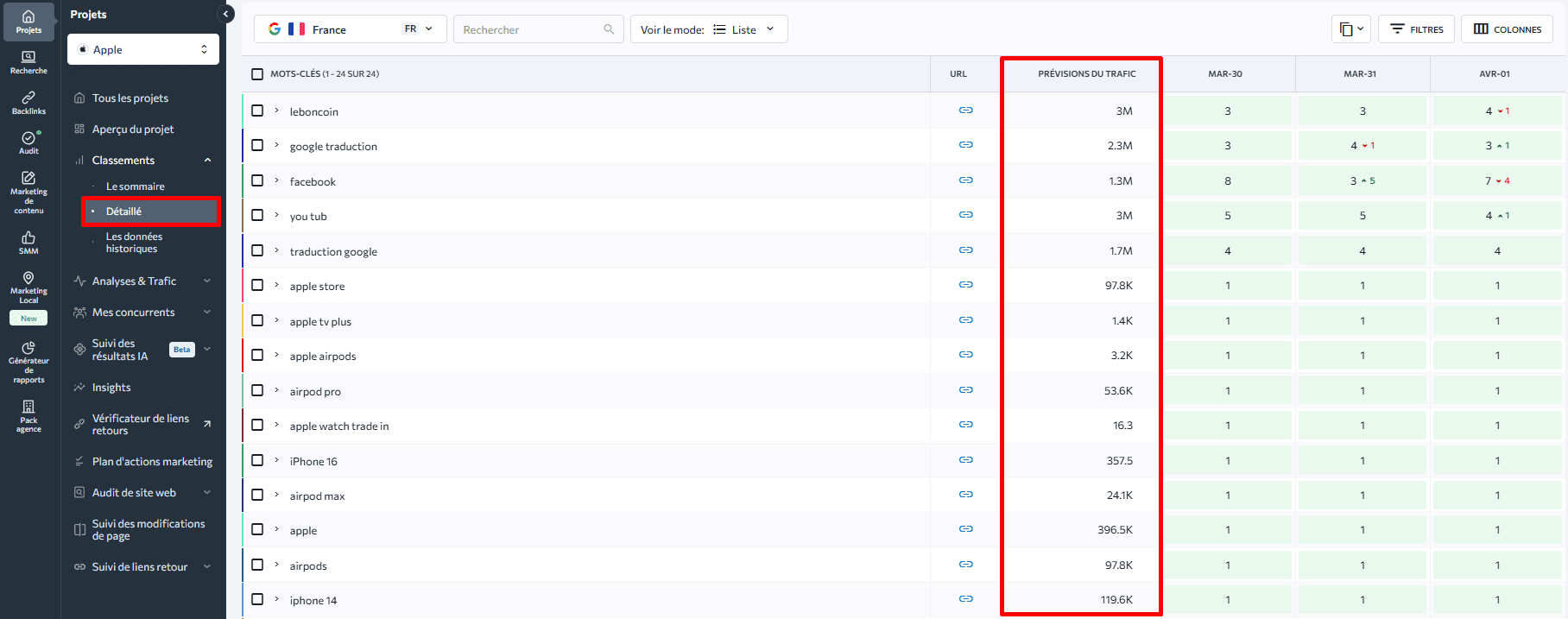Select Détaillé submenu item
1568x619 pixels.
(x=151, y=212)
